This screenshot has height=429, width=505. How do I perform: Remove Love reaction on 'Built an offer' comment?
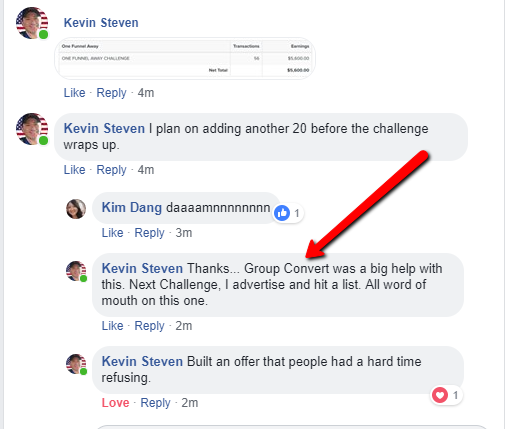point(115,403)
